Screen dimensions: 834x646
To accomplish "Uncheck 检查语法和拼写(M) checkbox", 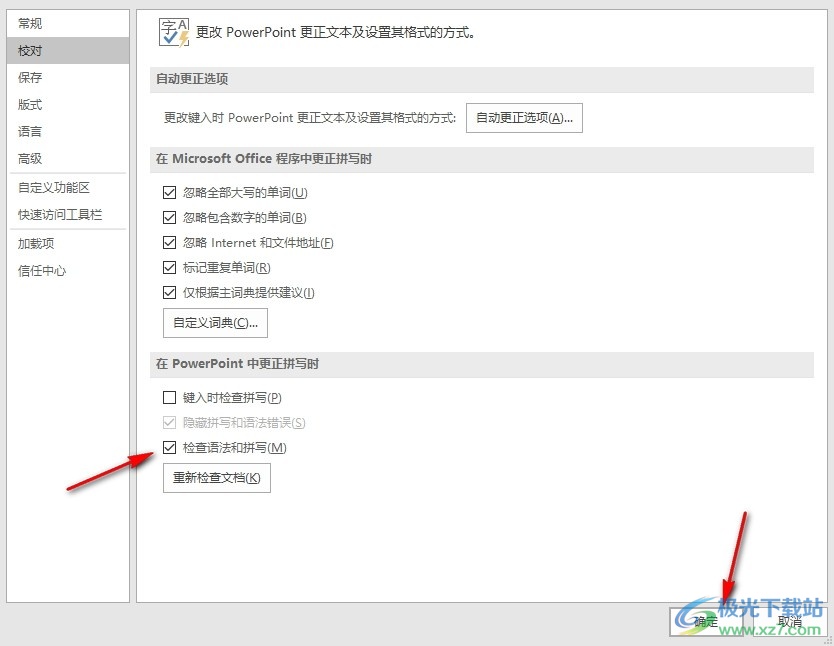I will [169, 448].
